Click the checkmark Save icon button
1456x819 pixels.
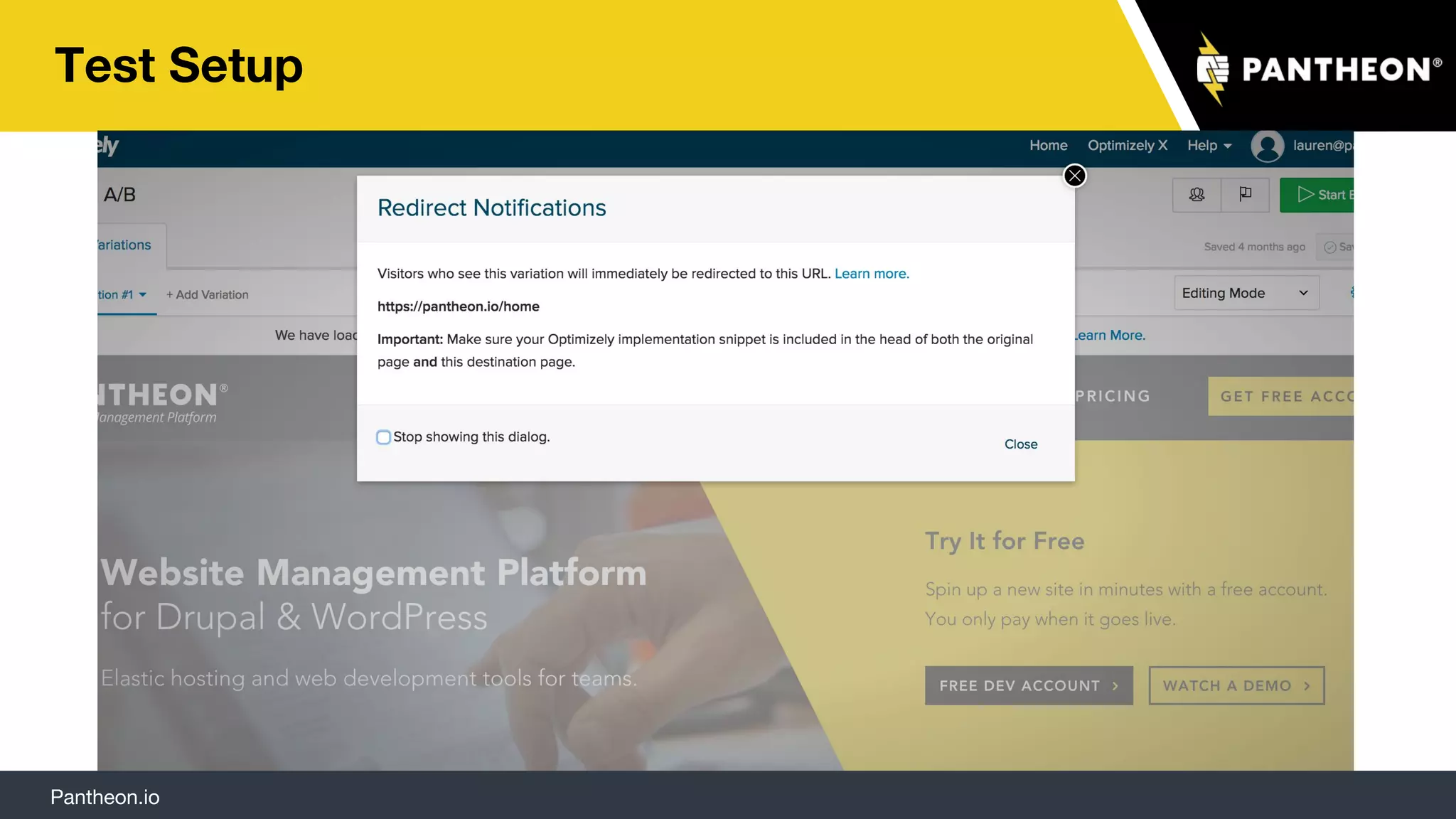tap(1331, 247)
